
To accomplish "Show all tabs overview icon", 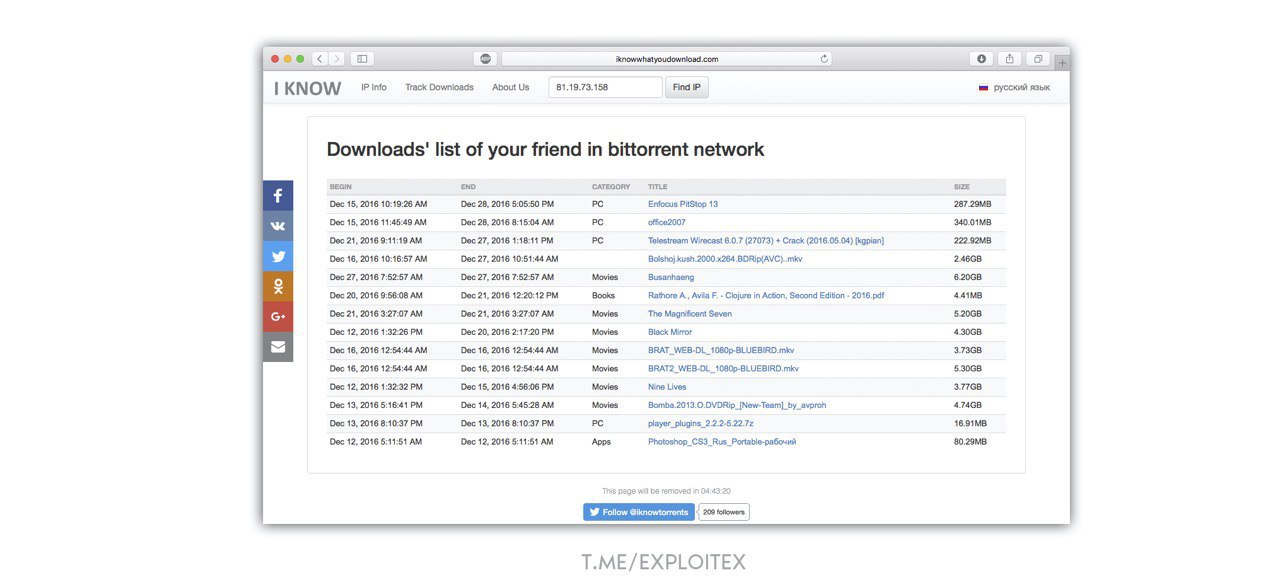I will coord(1038,59).
